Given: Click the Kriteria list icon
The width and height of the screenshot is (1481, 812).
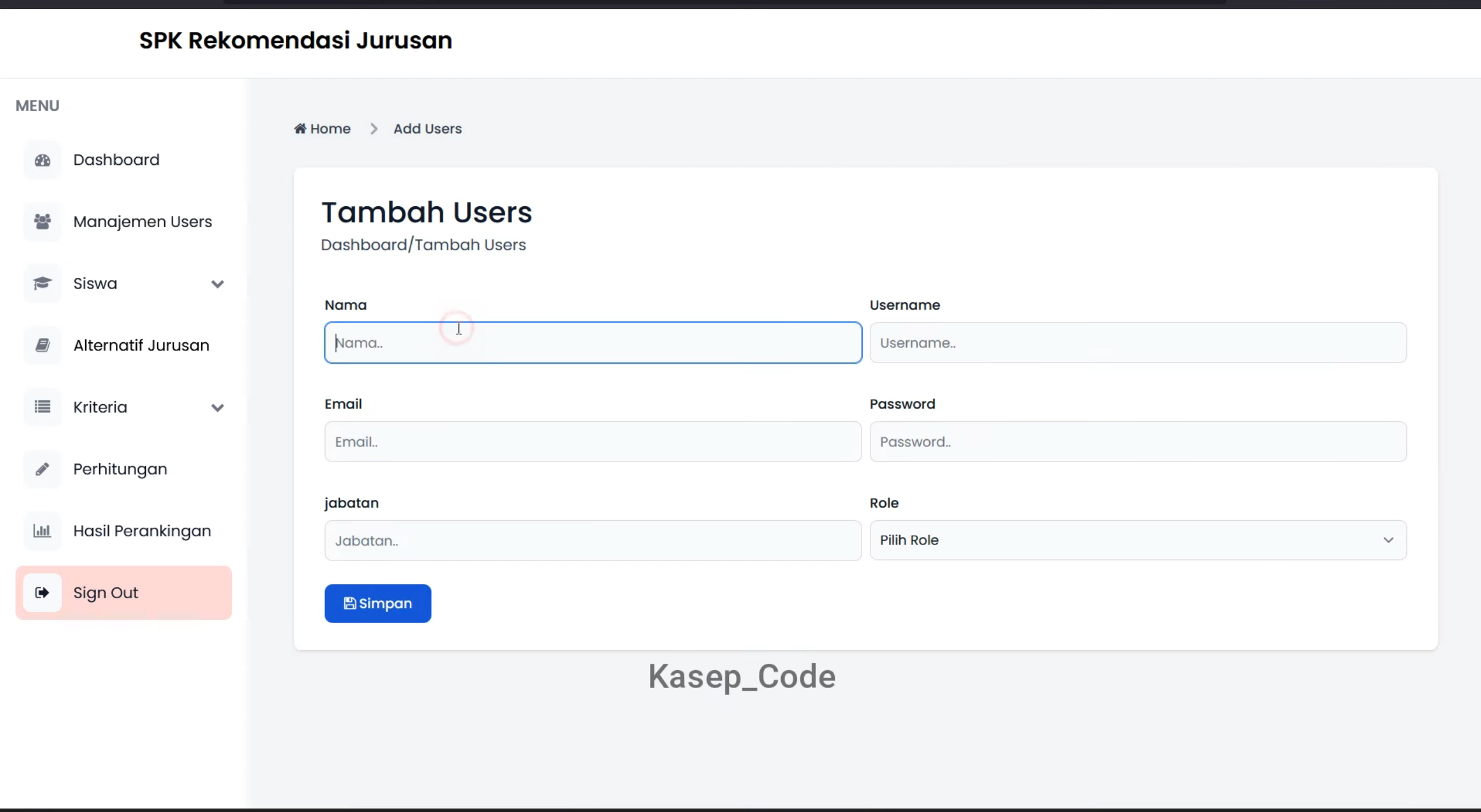Looking at the screenshot, I should (42, 407).
